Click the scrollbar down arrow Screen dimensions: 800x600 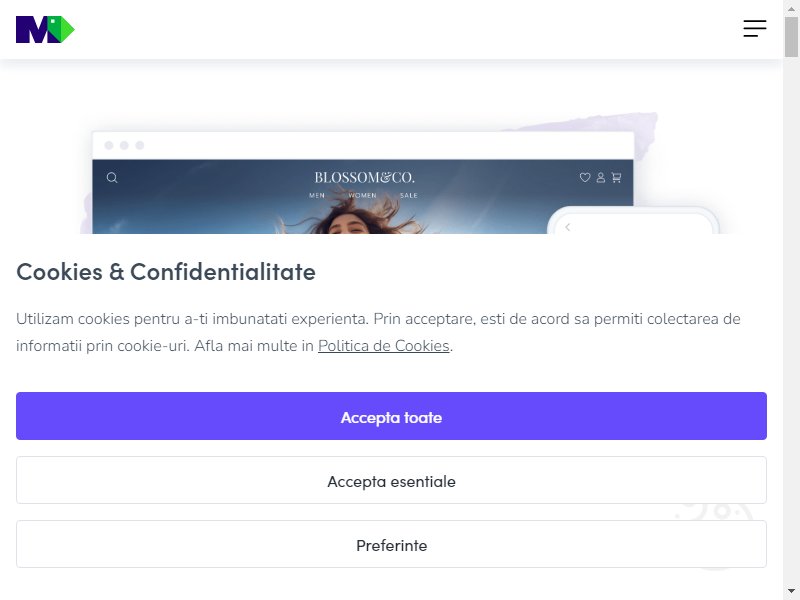[791, 592]
